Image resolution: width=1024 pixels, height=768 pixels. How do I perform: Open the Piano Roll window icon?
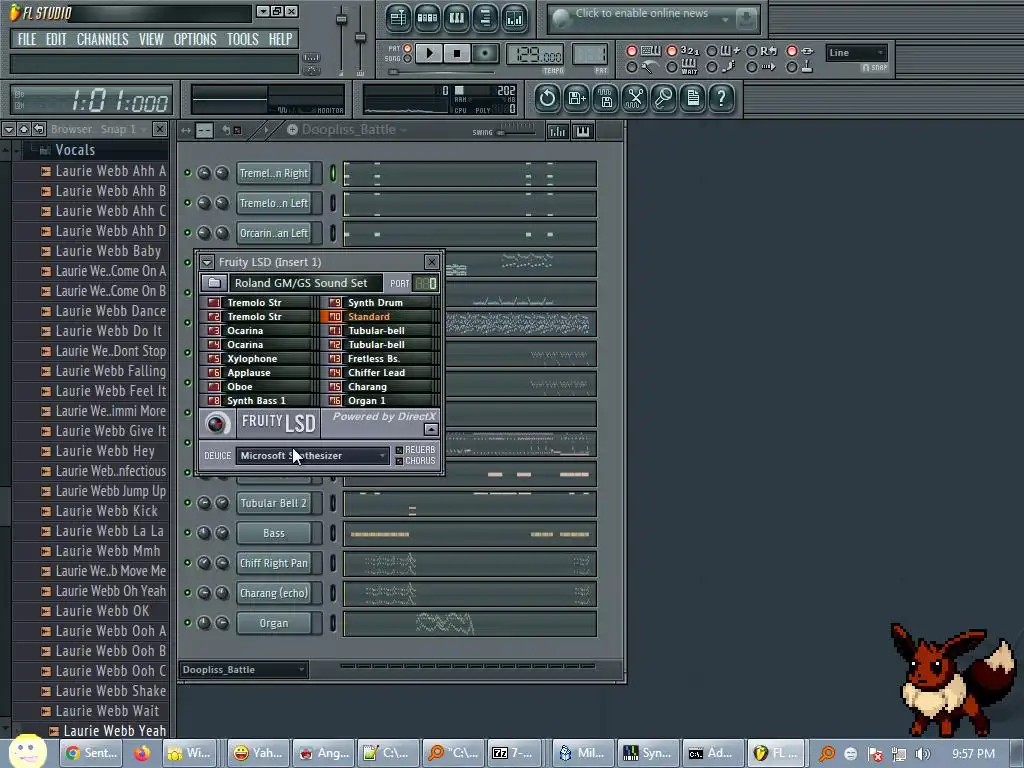pos(456,18)
